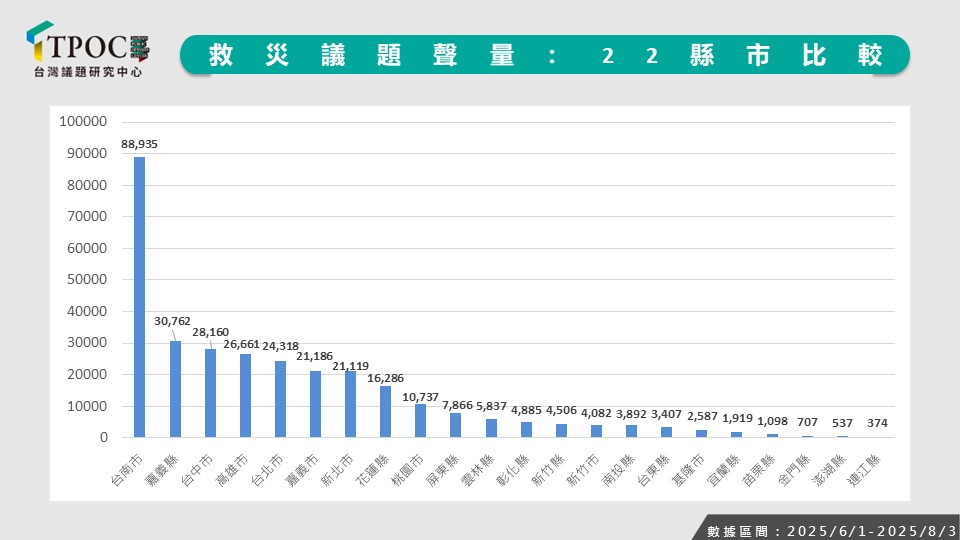Select the 連江縣 axis label
The image size is (960, 540).
click(x=863, y=467)
